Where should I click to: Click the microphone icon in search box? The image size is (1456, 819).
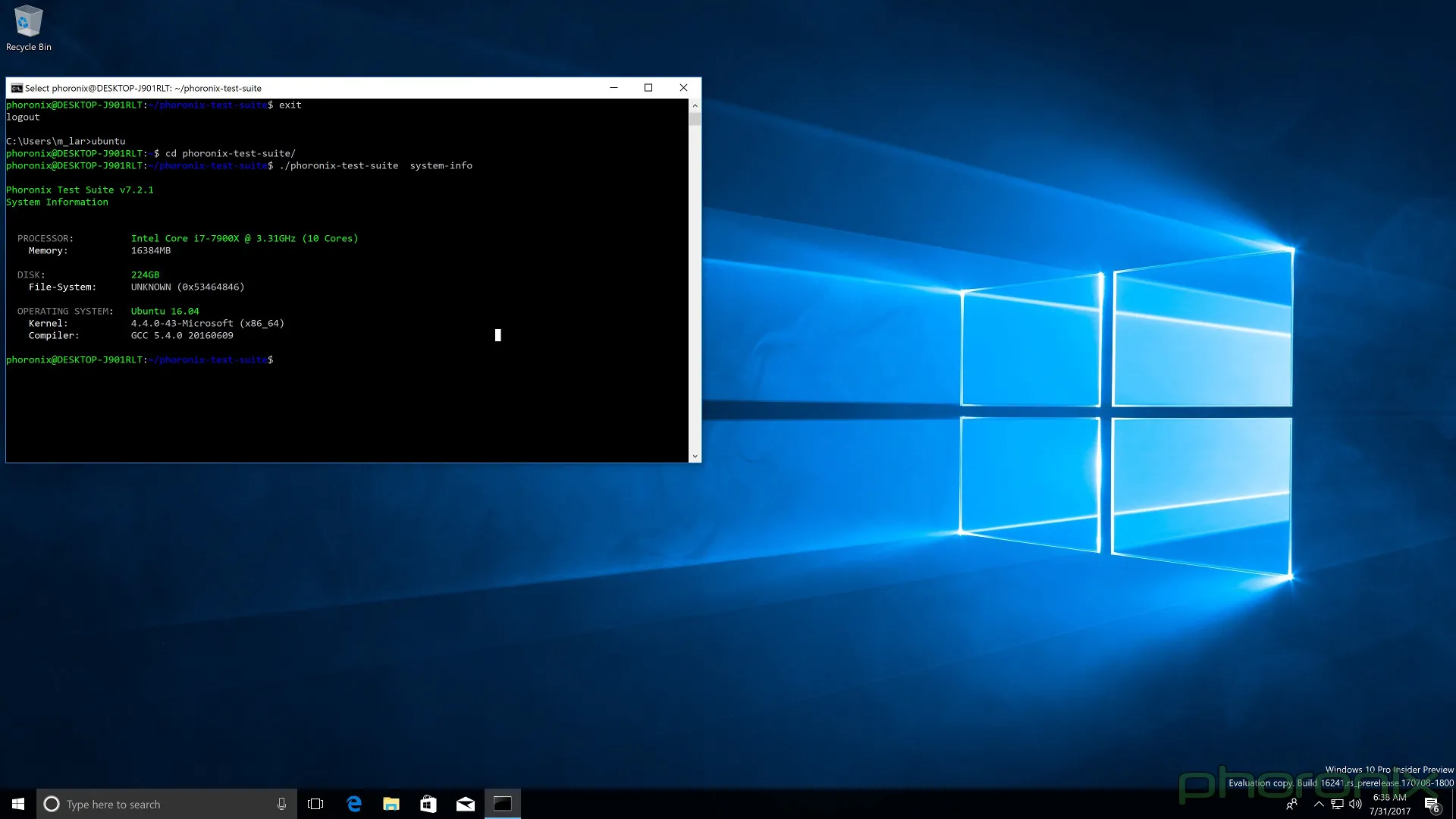281,804
